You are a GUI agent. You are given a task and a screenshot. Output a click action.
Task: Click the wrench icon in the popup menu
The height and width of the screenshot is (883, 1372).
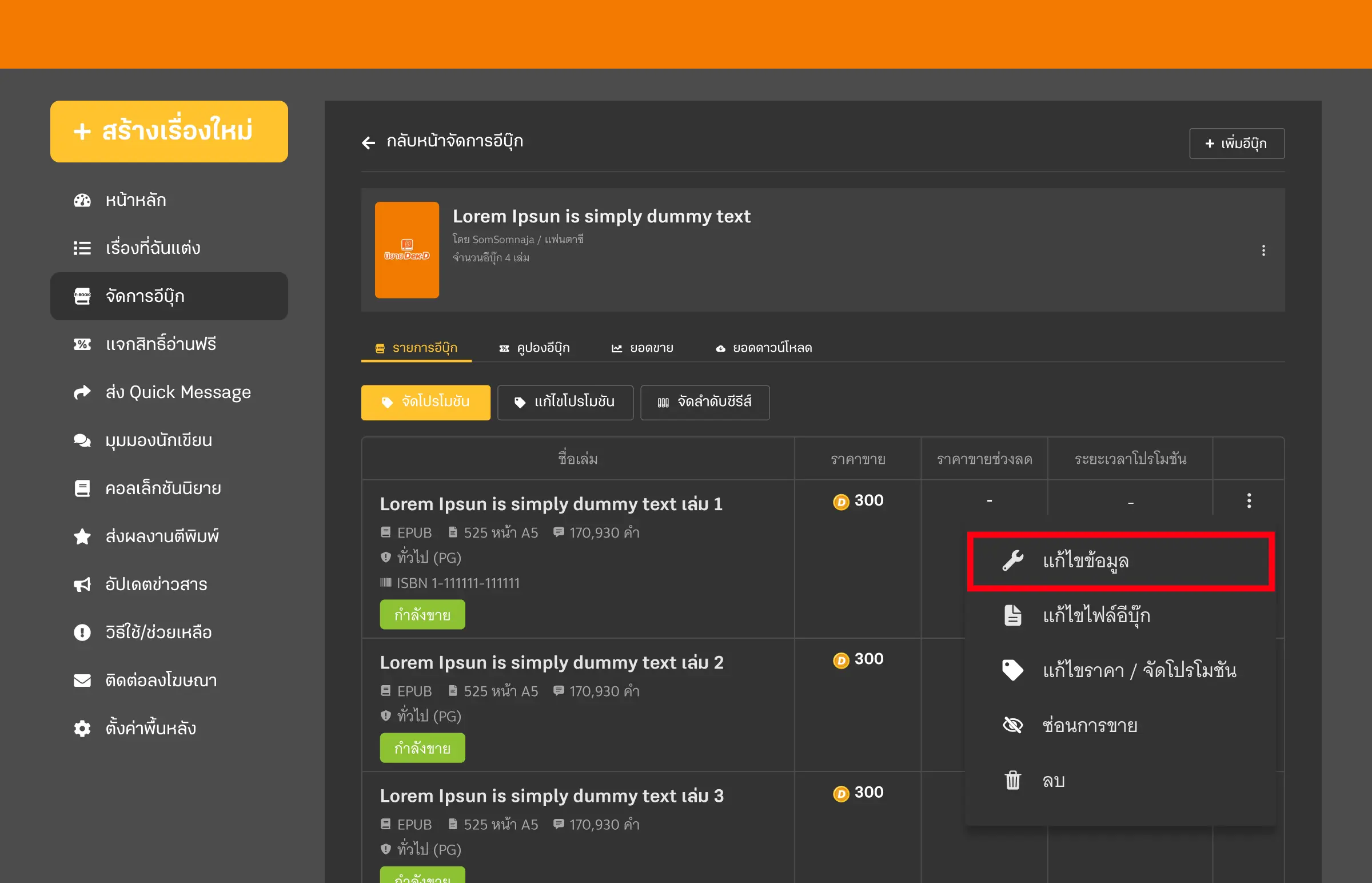1012,561
